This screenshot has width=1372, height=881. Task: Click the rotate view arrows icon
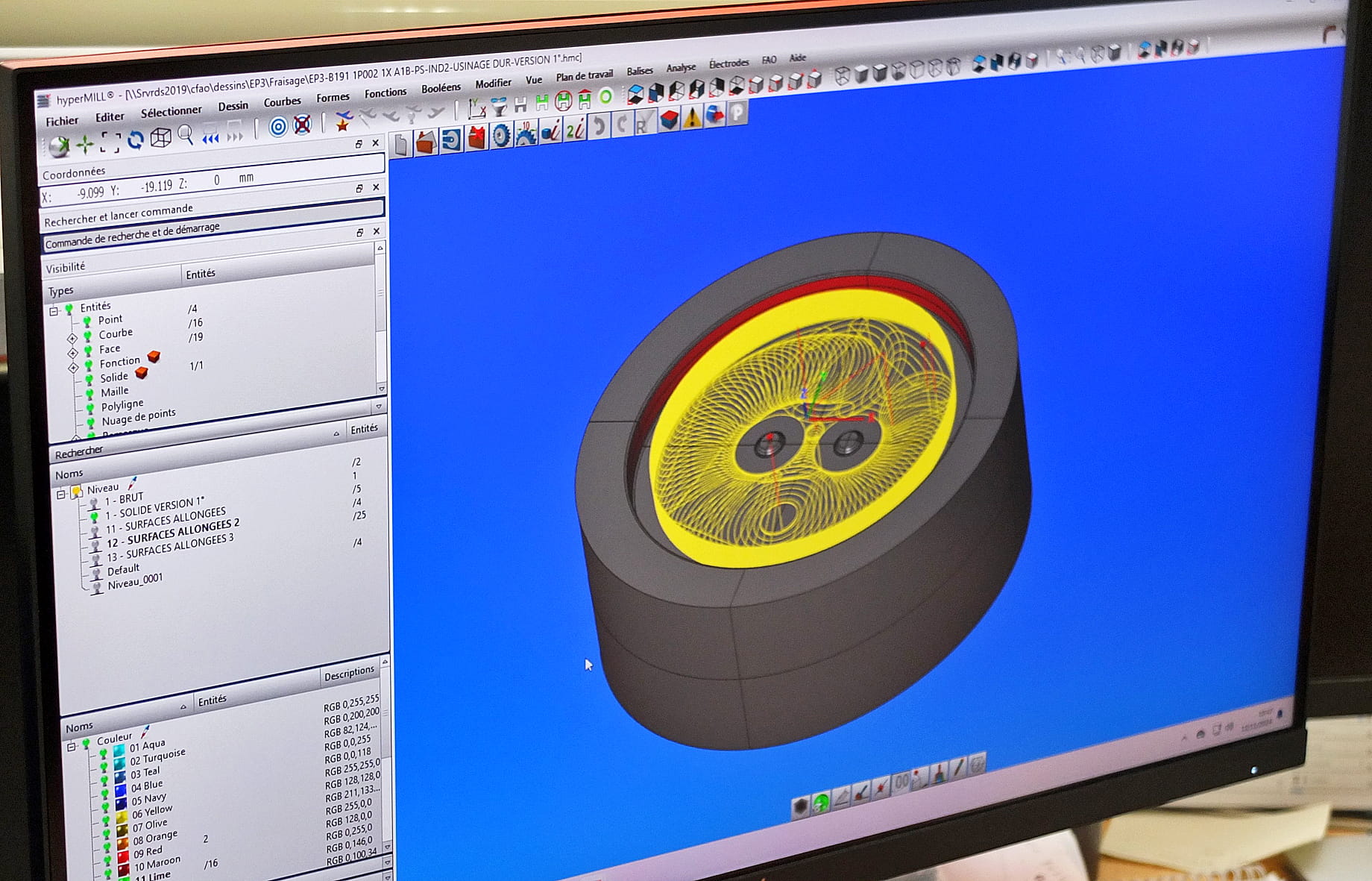pyautogui.click(x=136, y=140)
